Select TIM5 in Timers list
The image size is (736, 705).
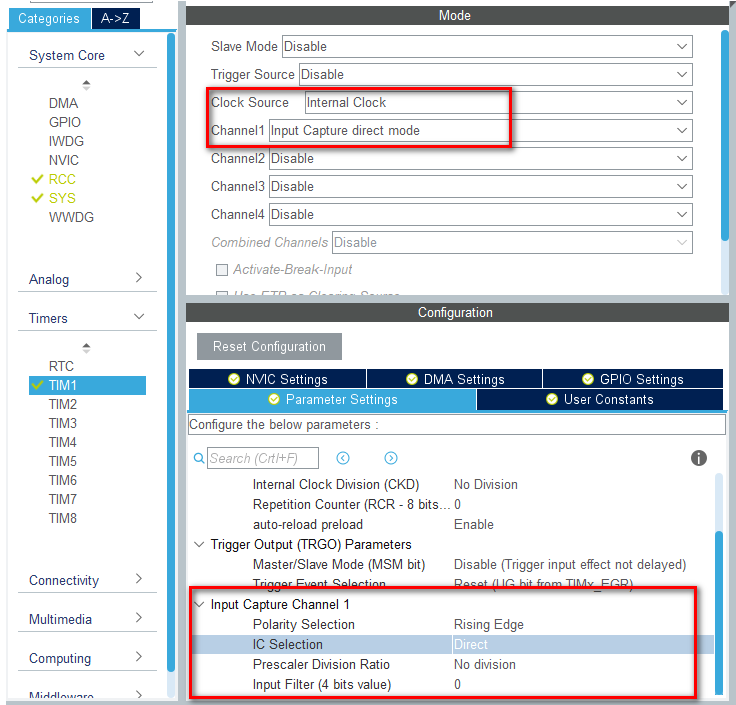[x=63, y=461]
